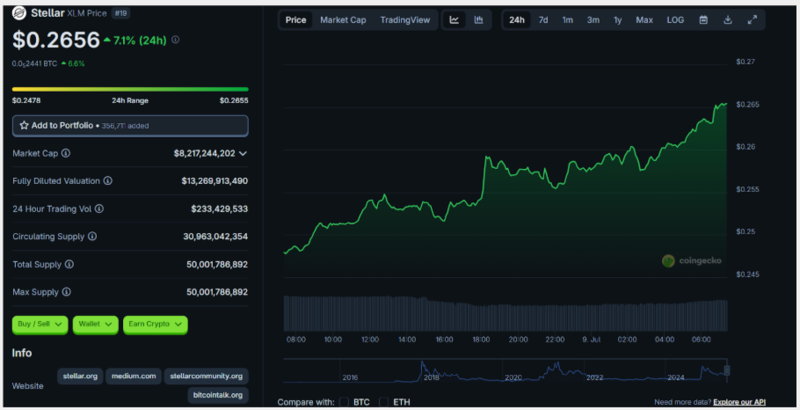Open the Earn Crypto dropdown

pyautogui.click(x=156, y=324)
